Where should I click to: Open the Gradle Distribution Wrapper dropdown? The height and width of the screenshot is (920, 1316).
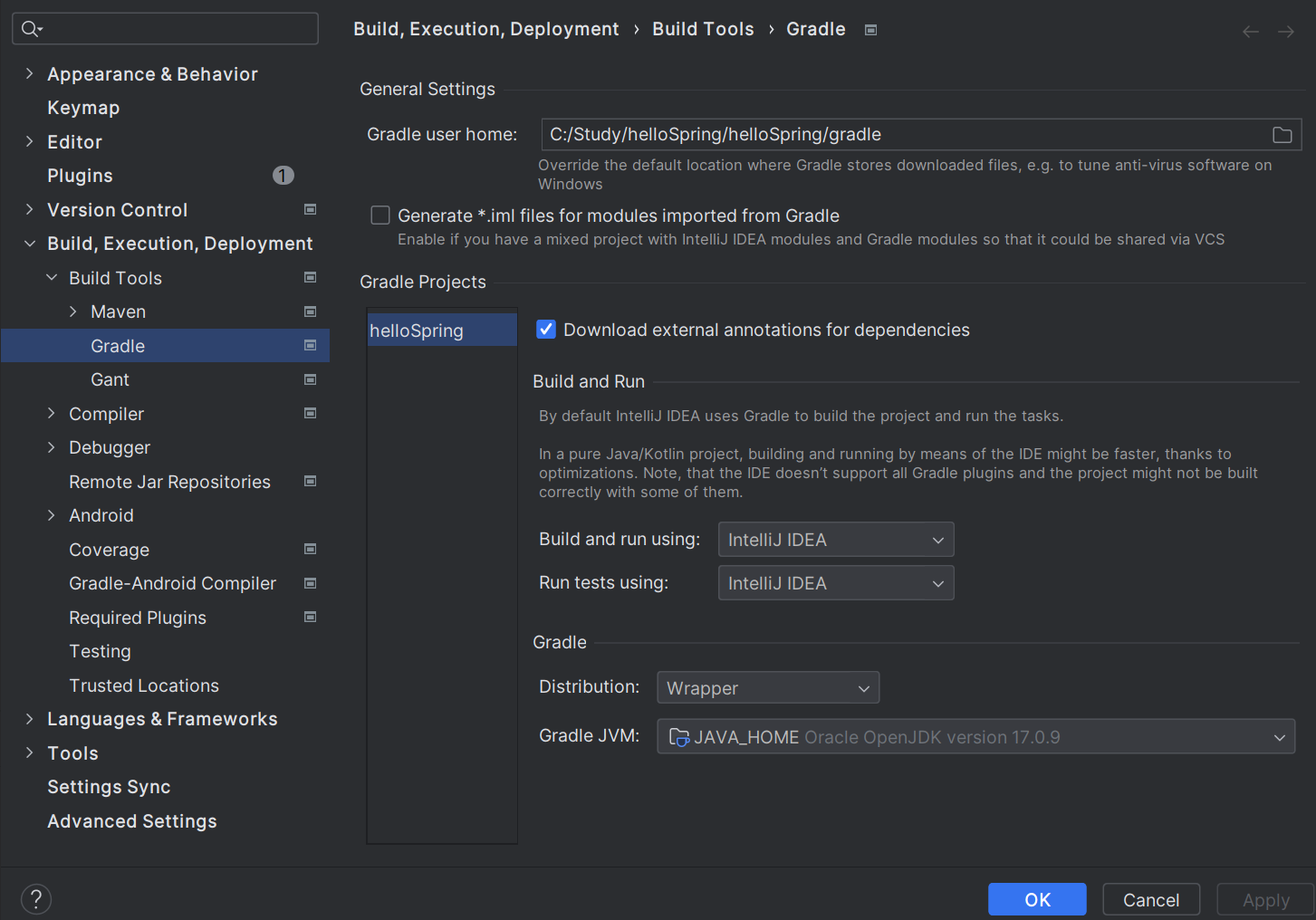tap(767, 688)
